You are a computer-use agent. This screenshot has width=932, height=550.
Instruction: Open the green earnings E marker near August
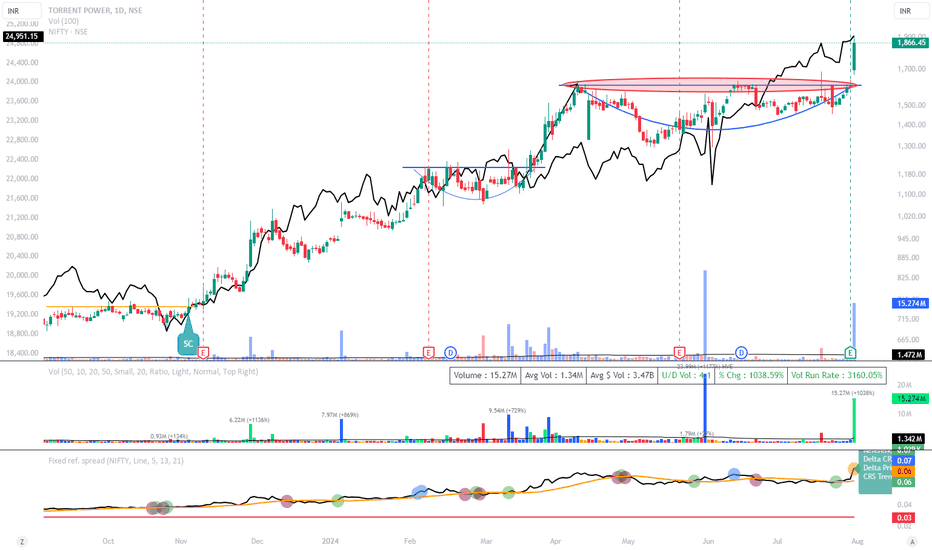click(851, 353)
